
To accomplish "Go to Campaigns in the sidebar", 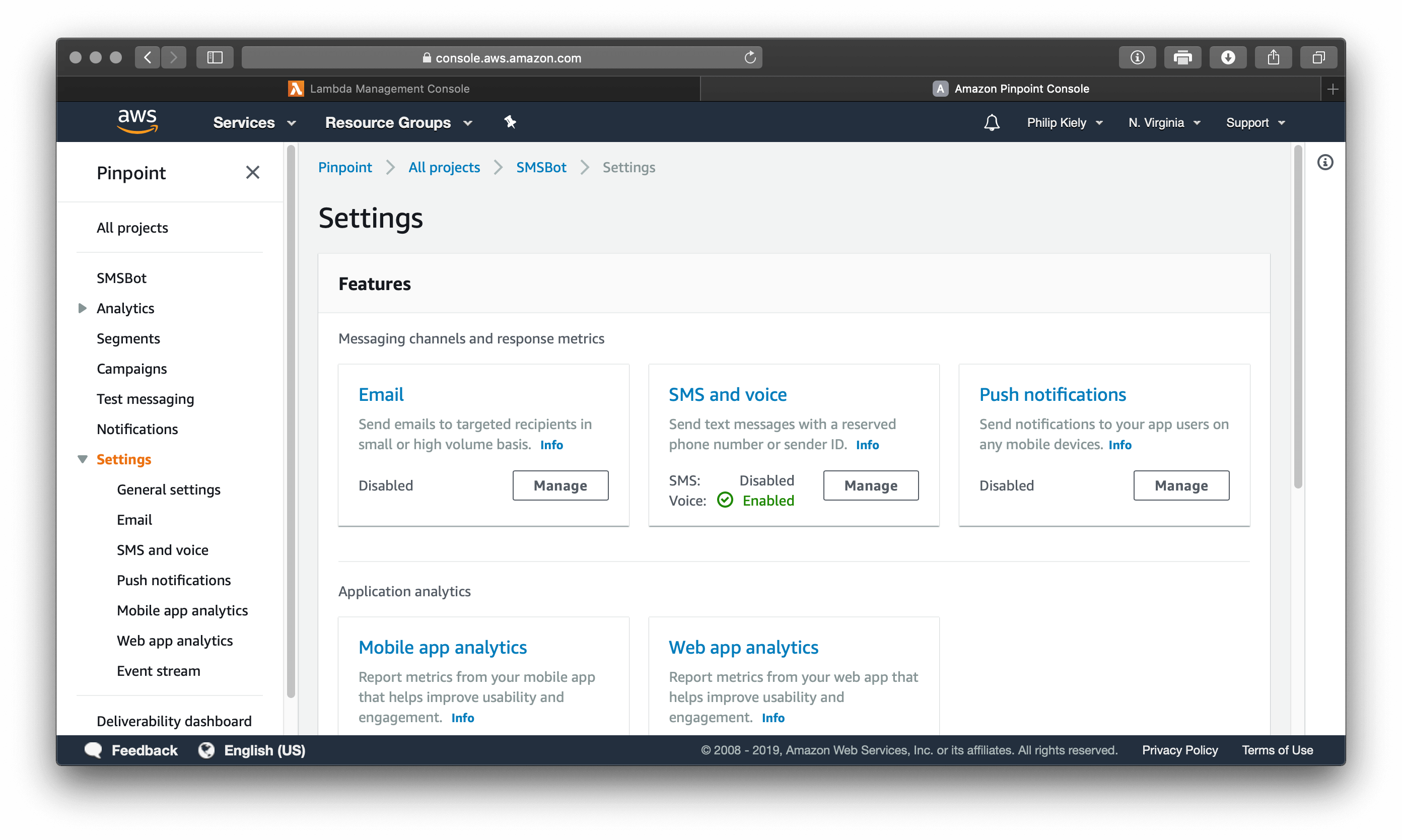I will [131, 369].
